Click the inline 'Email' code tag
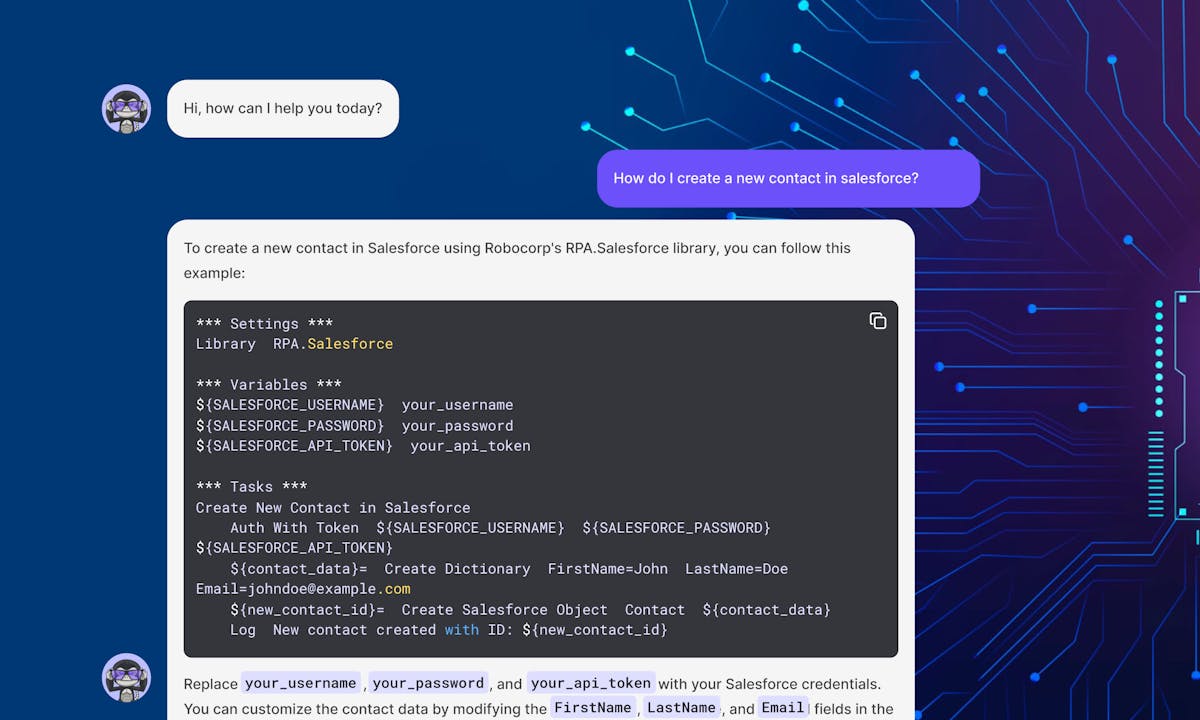The height and width of the screenshot is (720, 1200). 783,708
